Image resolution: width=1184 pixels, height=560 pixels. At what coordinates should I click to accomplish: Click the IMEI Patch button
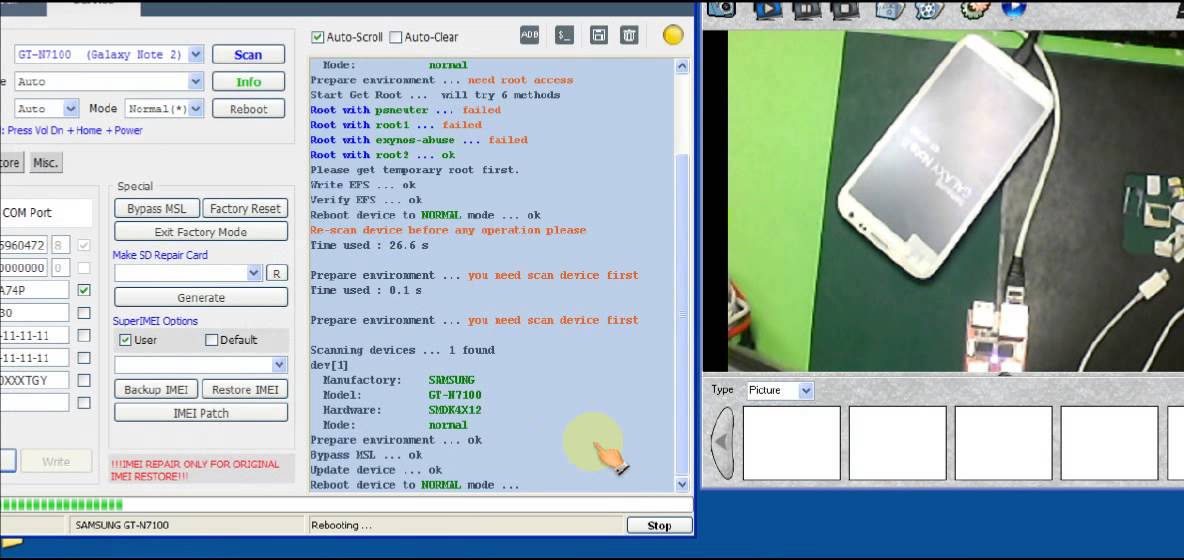[x=201, y=413]
